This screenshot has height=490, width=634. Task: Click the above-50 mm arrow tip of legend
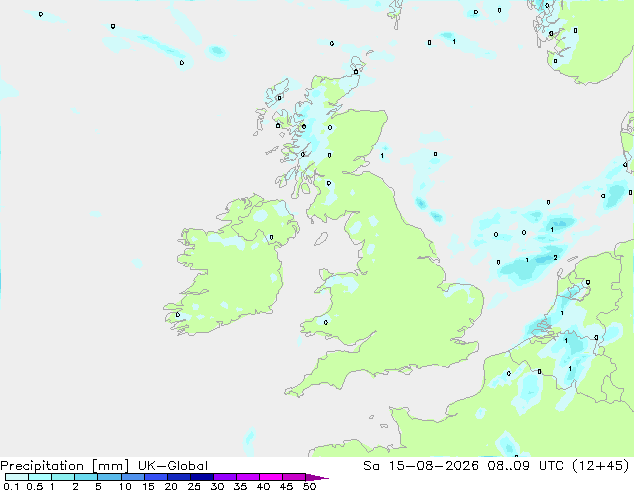317,477
